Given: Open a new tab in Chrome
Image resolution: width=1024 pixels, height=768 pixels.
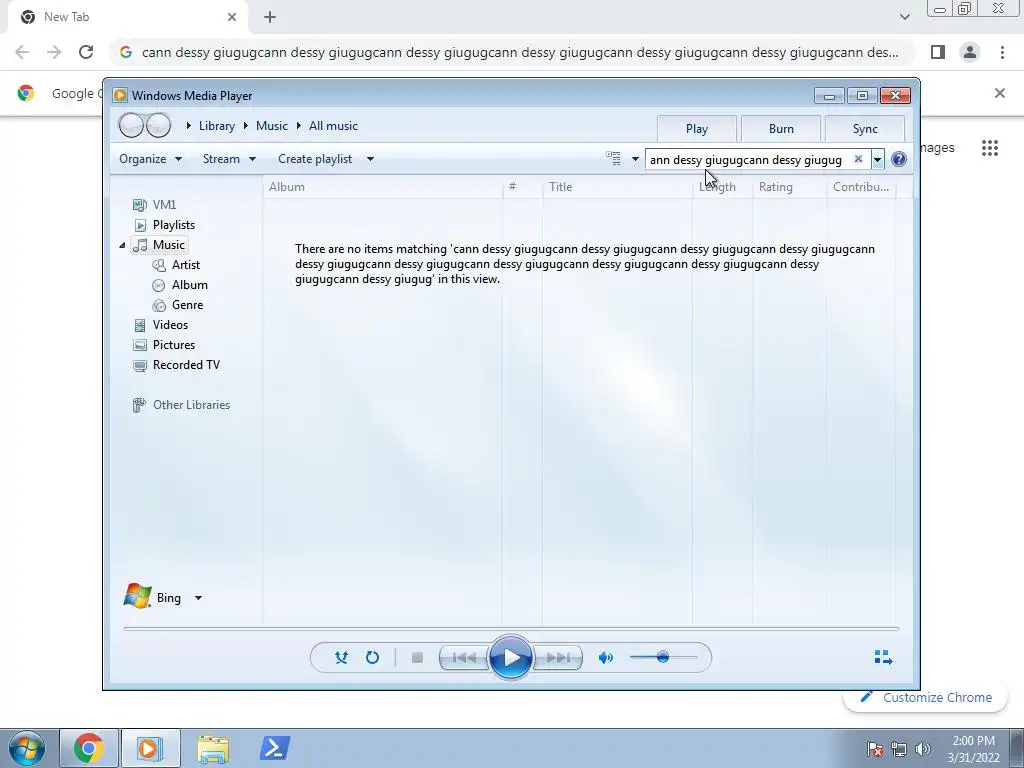Looking at the screenshot, I should pyautogui.click(x=270, y=17).
